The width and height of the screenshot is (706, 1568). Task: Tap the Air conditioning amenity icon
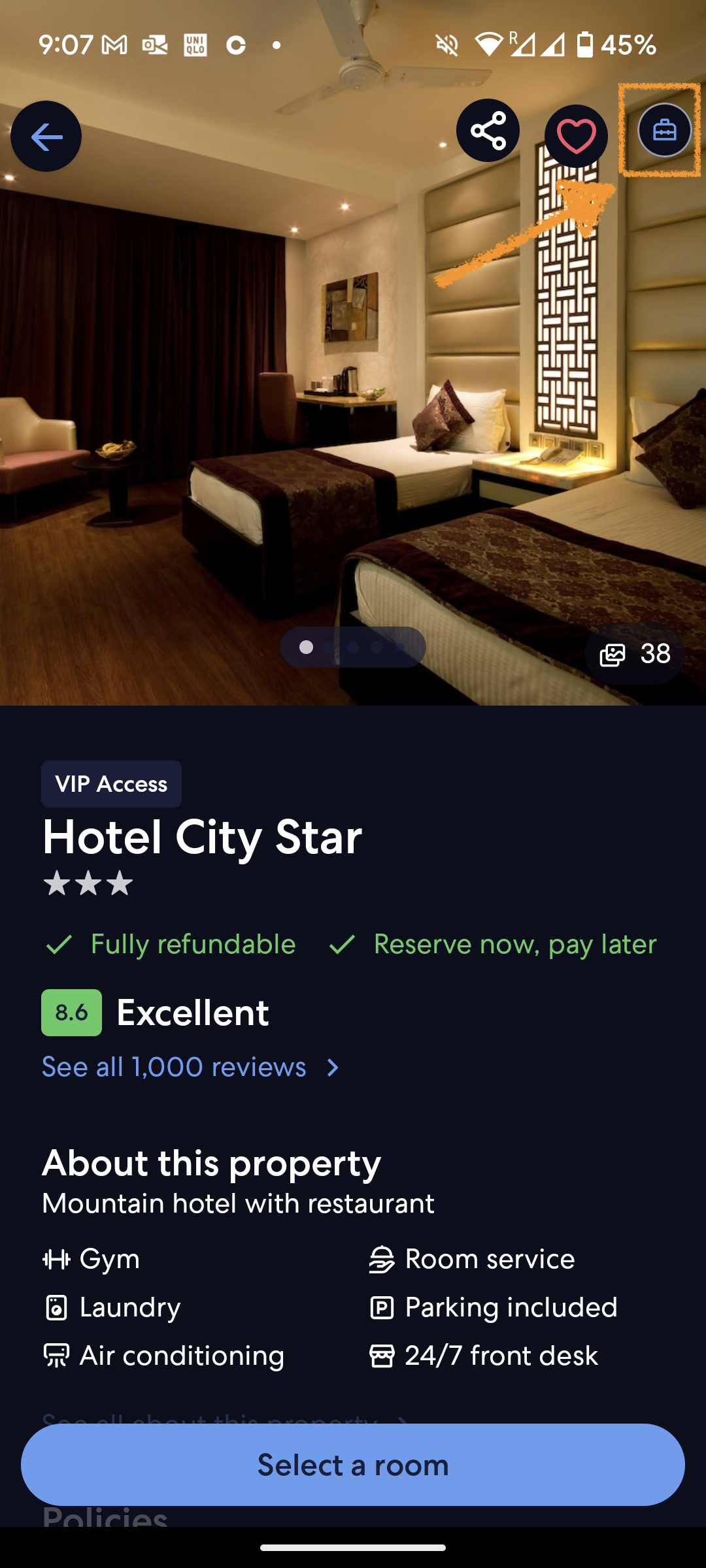56,1356
